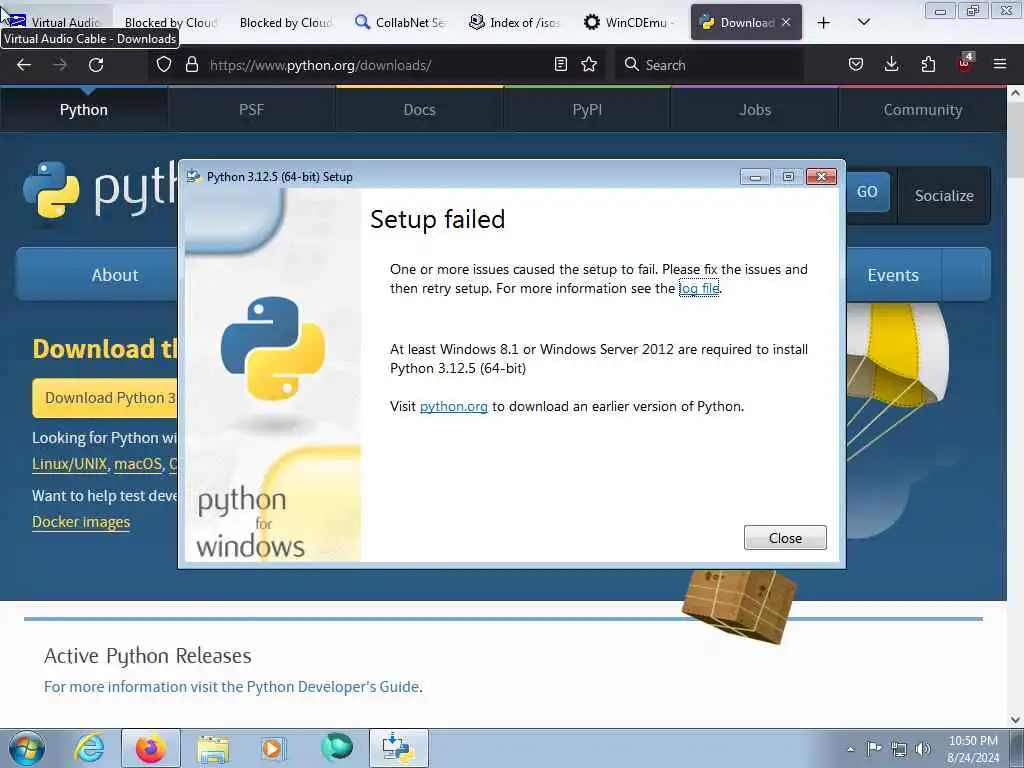Launch Internet Explorer from the taskbar
The width and height of the screenshot is (1024, 768).
click(x=88, y=748)
